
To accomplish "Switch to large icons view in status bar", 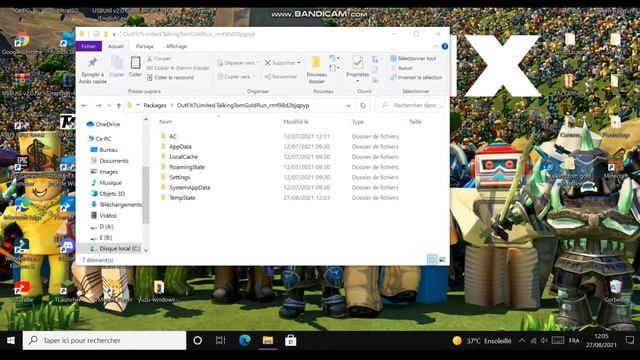I will click(x=442, y=259).
